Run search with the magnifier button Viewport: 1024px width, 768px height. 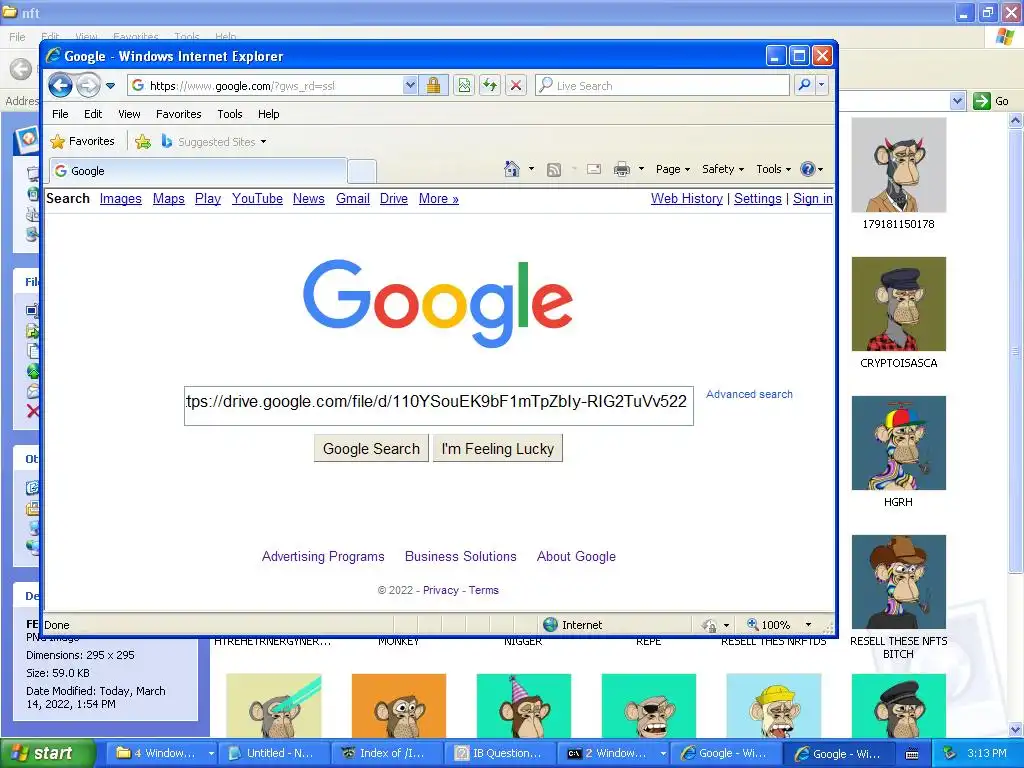805,86
